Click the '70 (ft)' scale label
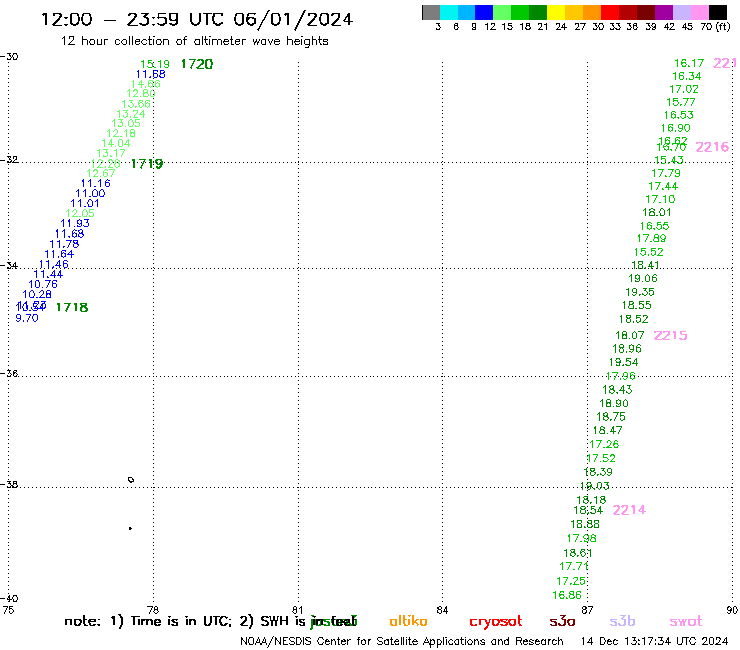 coord(715,27)
